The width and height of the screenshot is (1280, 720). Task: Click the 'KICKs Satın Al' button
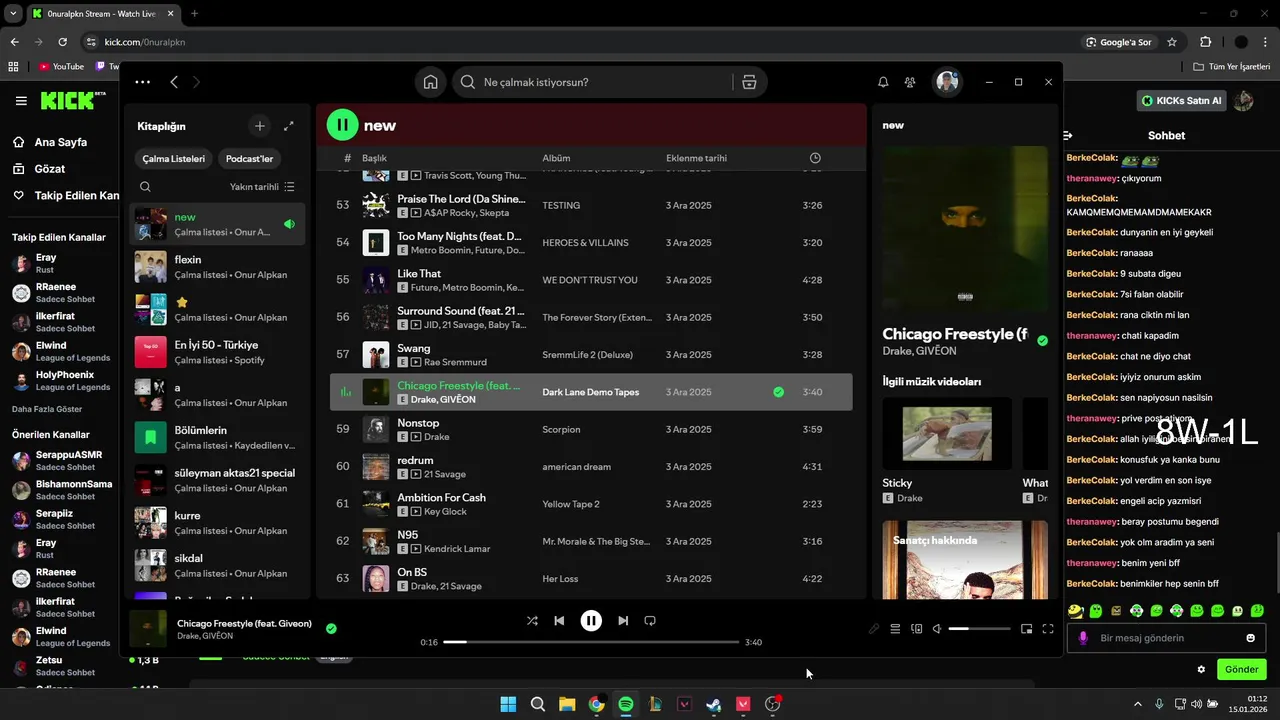click(x=1182, y=101)
